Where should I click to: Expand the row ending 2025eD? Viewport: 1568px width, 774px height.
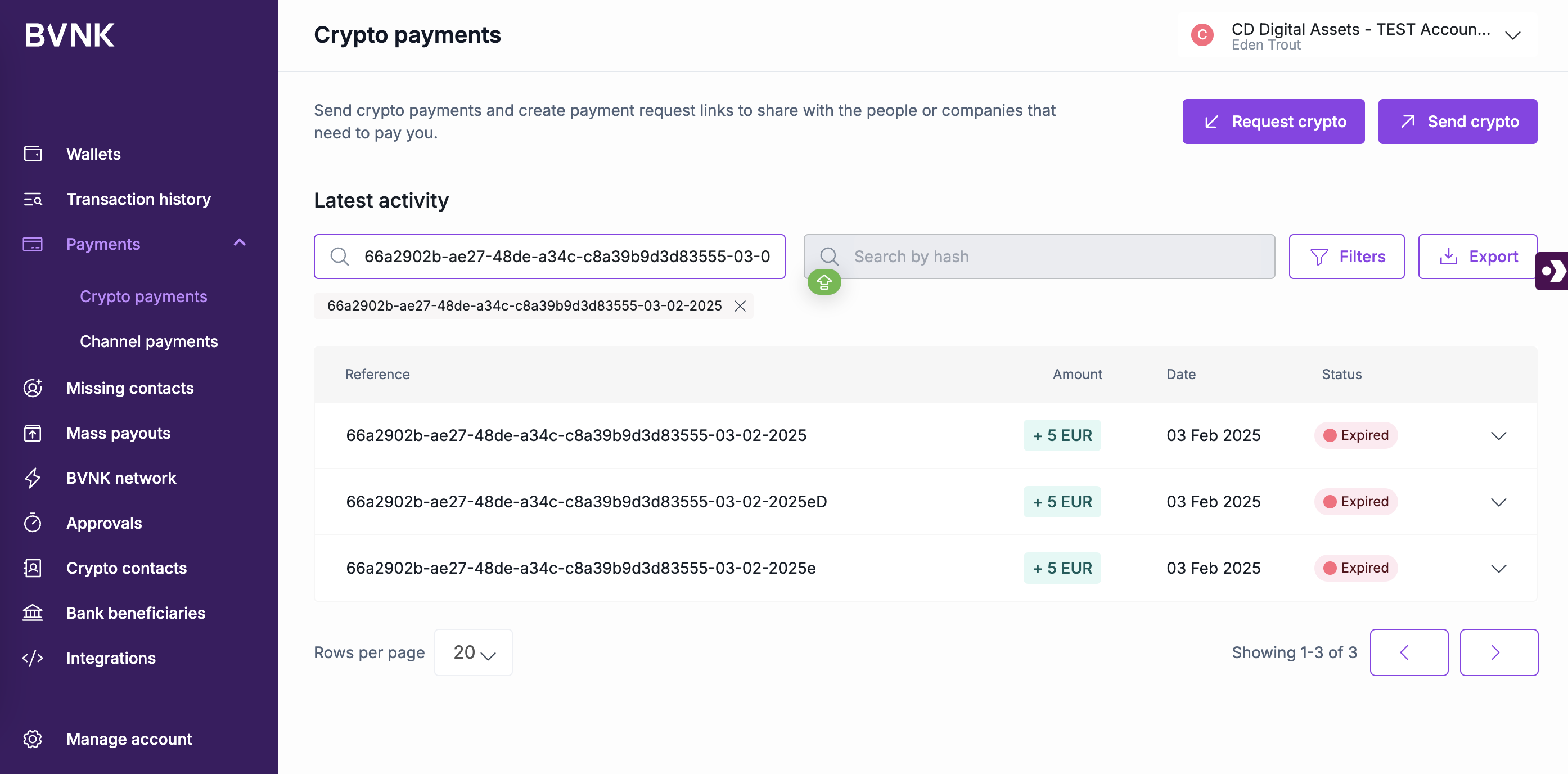1499,502
